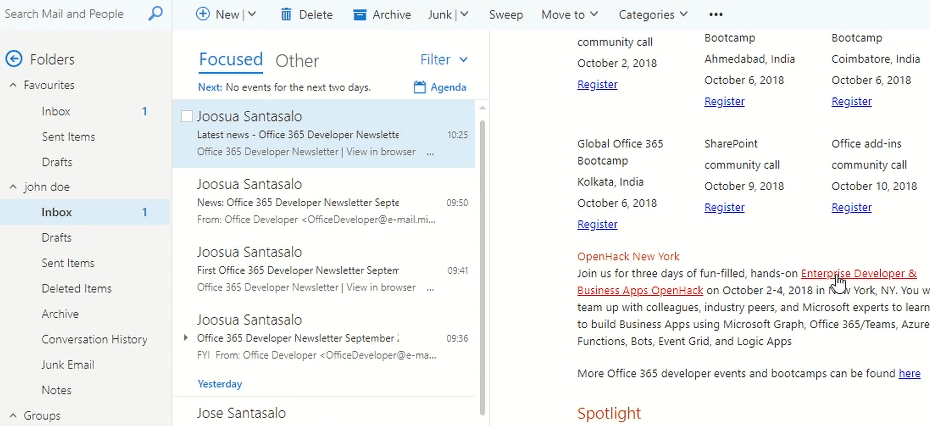This screenshot has height=426, width=930.
Task: Open the Enterprise Developer & Business Apps OpenHack link
Action: point(858,273)
